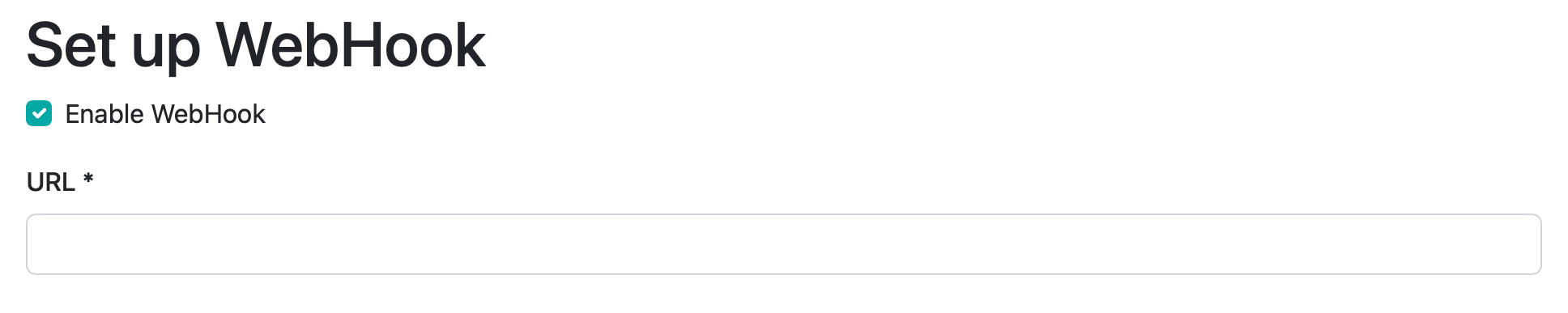Click the white checkmark icon
Screen dimensions: 1568x313
coord(39,114)
